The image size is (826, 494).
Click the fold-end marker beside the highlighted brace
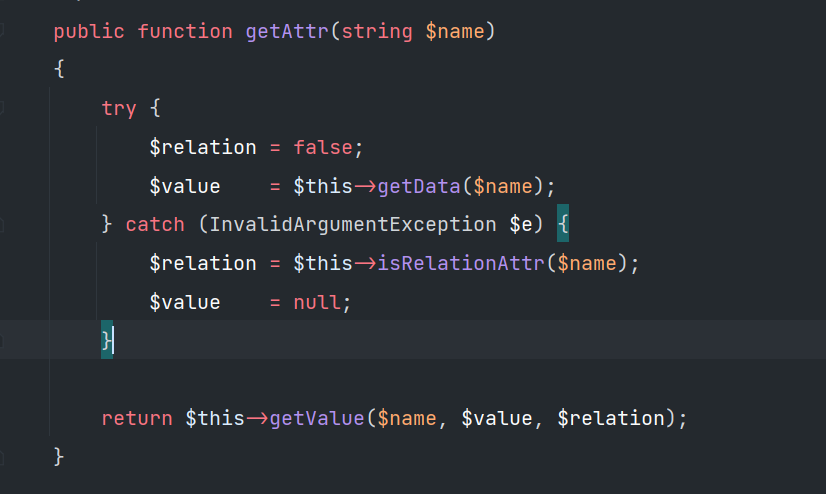2,341
